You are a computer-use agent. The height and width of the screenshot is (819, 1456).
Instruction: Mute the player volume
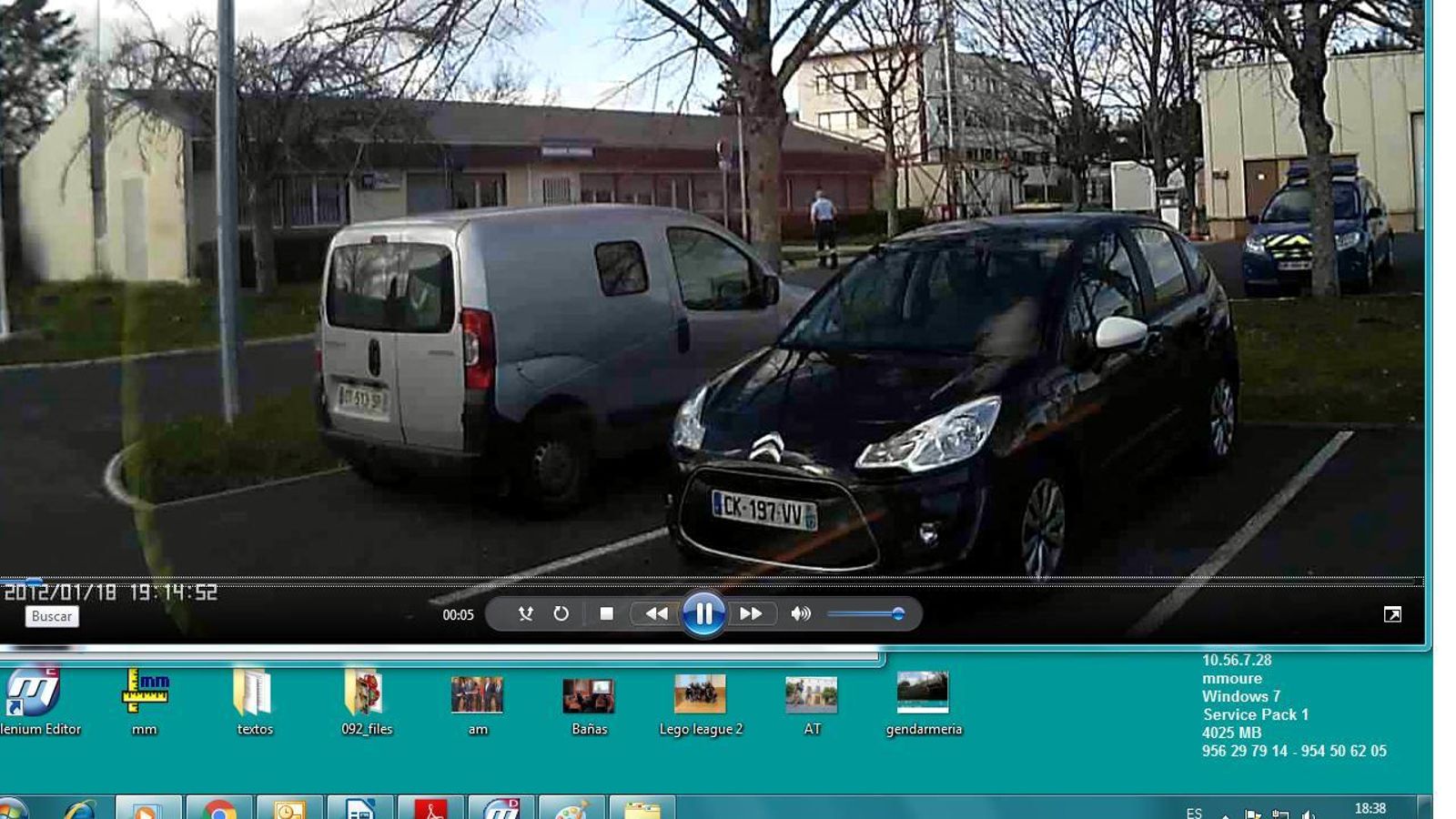[x=800, y=614]
